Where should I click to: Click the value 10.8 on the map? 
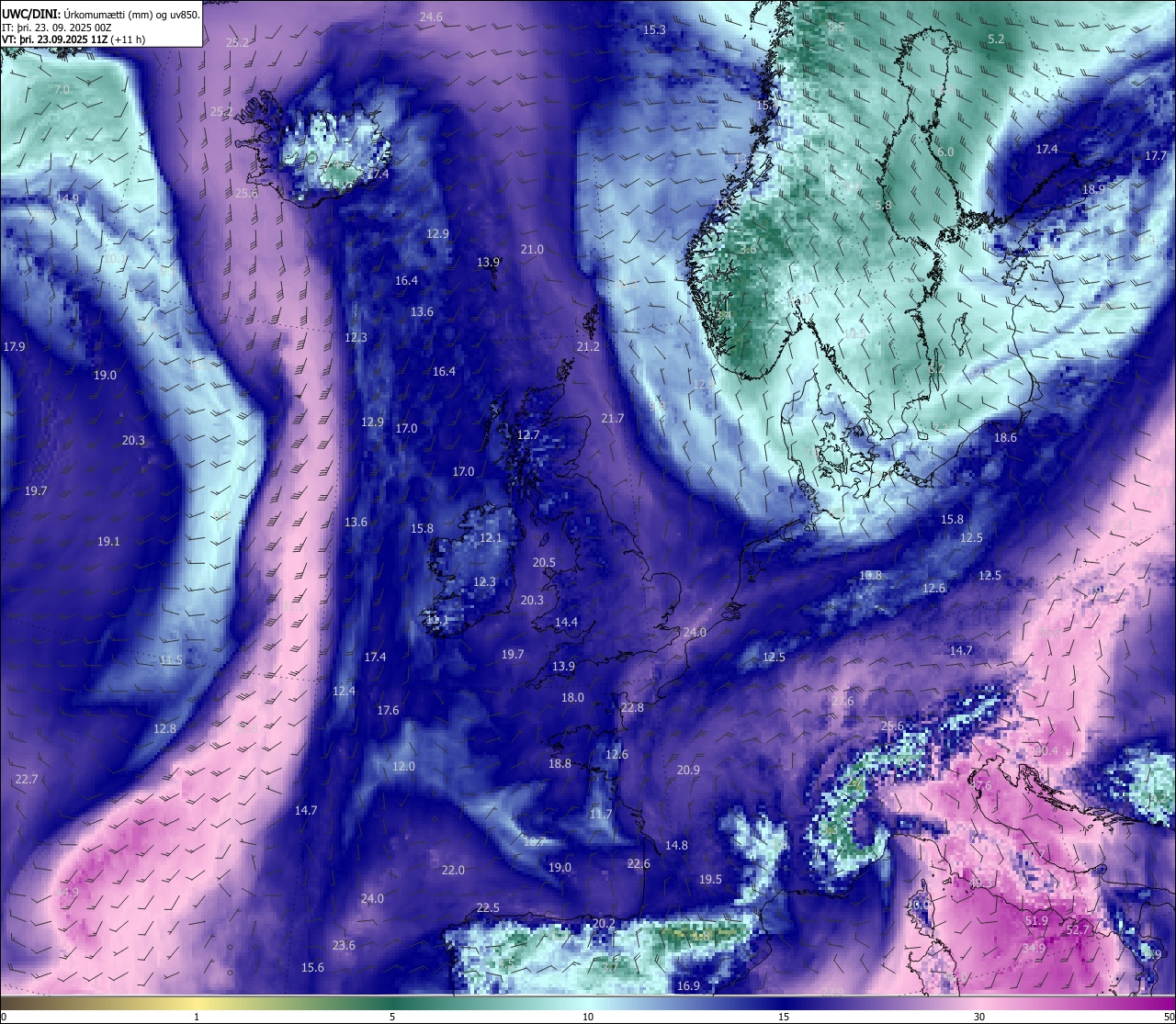point(870,576)
